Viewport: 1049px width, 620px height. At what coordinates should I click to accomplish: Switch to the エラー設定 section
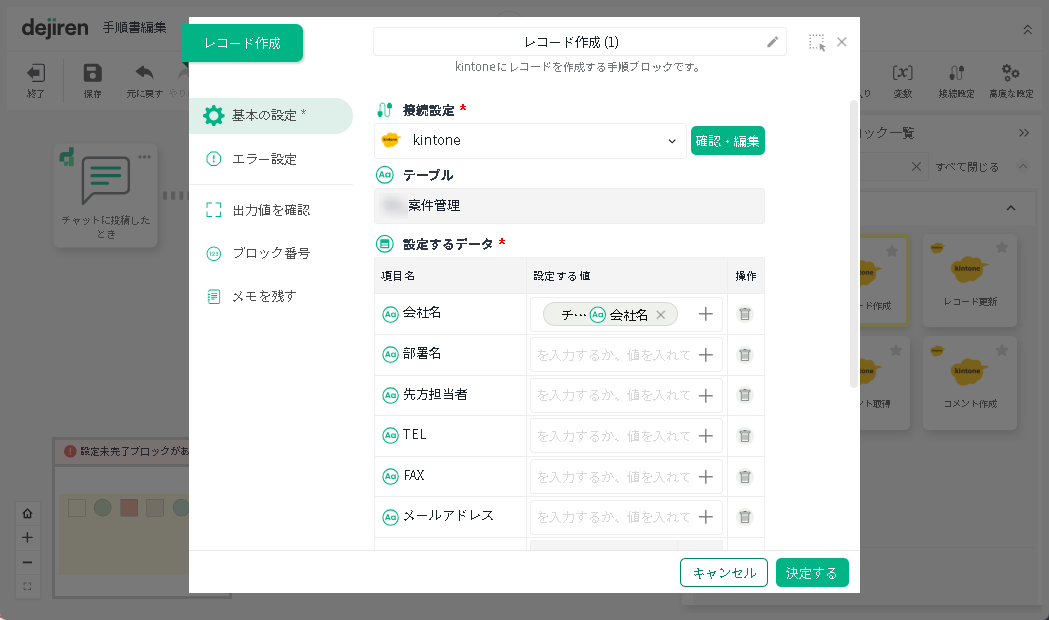(x=264, y=159)
